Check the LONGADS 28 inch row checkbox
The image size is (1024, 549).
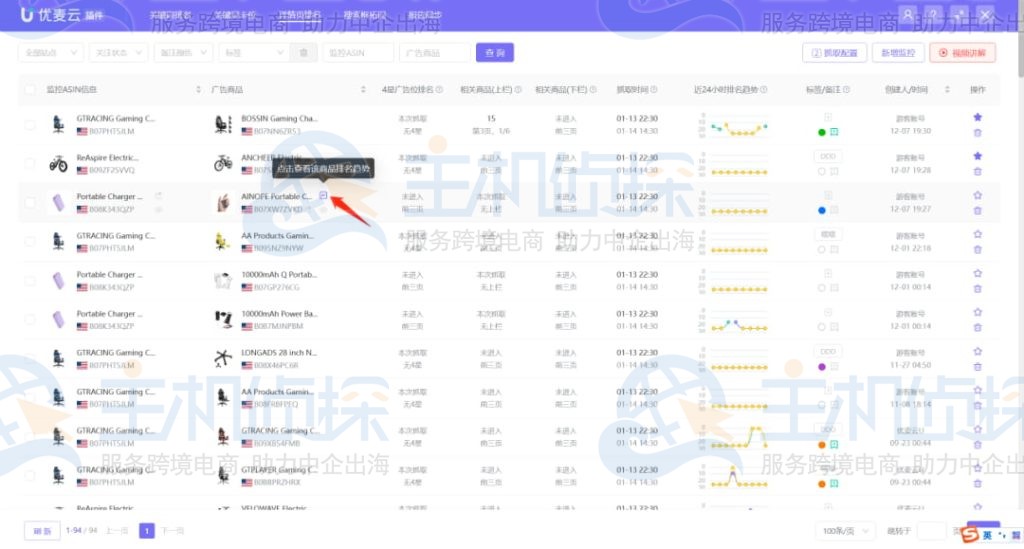coord(30,358)
